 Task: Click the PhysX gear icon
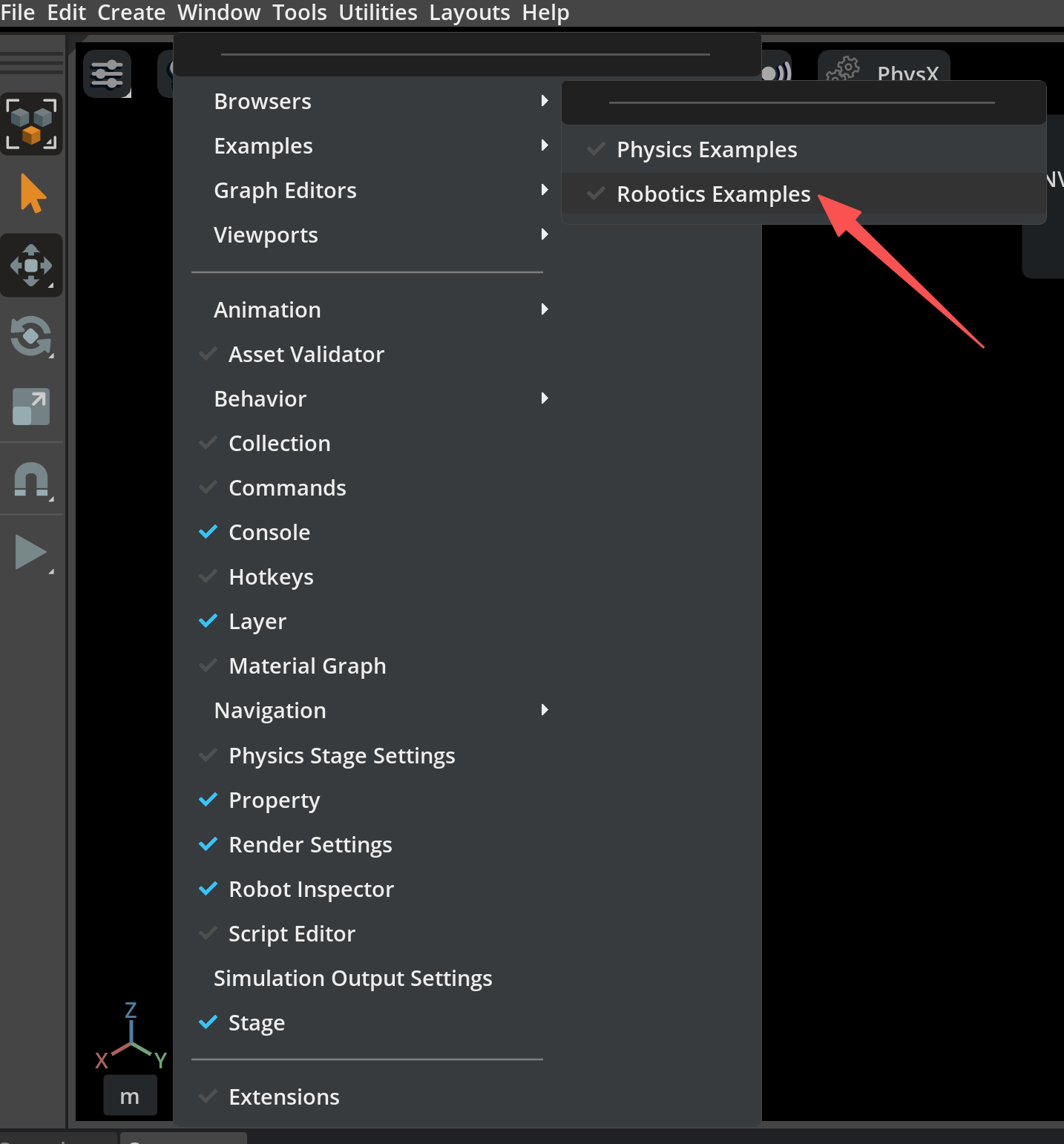coord(843,70)
